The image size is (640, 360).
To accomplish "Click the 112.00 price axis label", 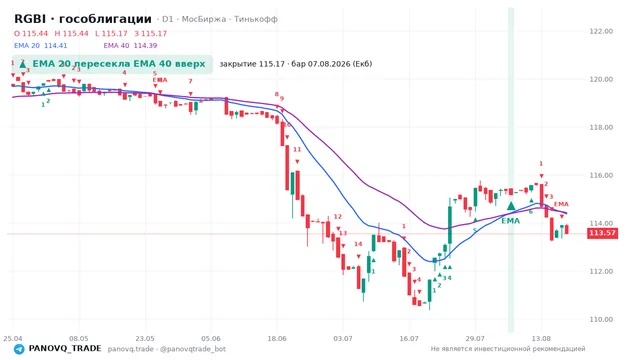I will coord(601,271).
